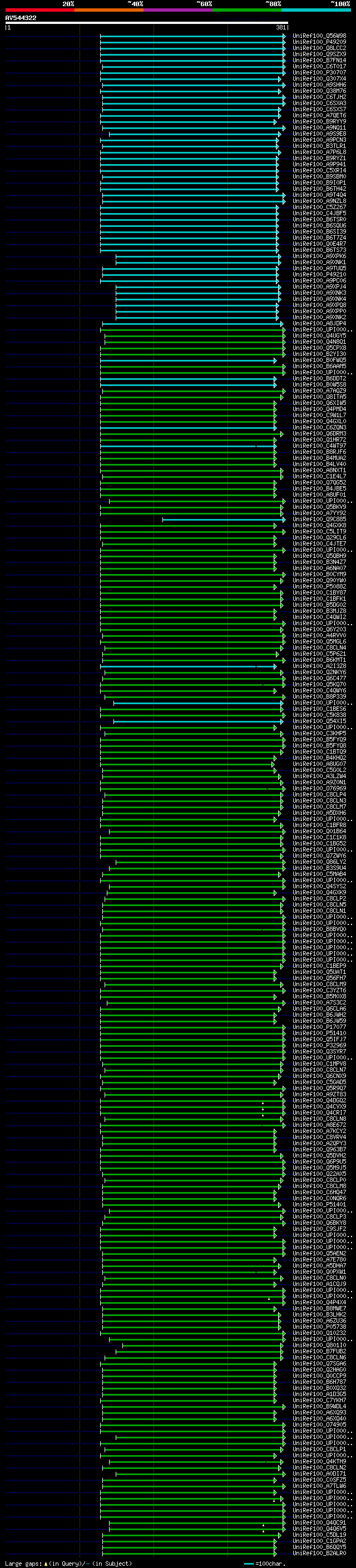Select label UniRef100_Q4QC91
This screenshot has height=1568, width=356.
(319, 1522)
